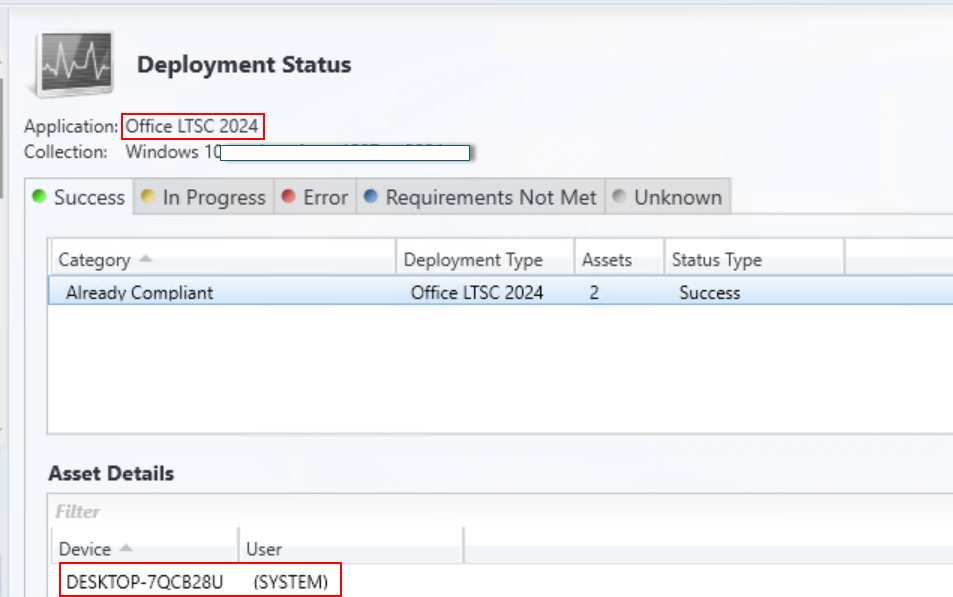Click the blue Requirements Not Met dot icon

pyautogui.click(x=371, y=197)
